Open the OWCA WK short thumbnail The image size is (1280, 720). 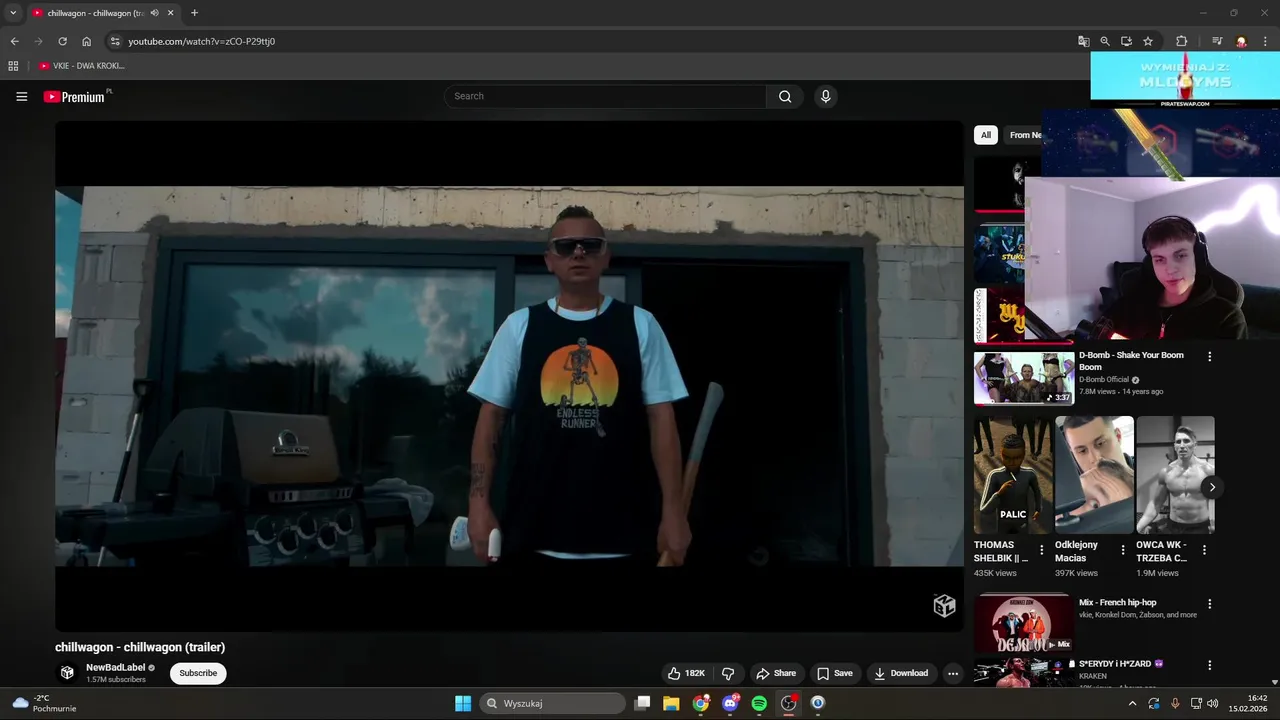pyautogui.click(x=1175, y=475)
